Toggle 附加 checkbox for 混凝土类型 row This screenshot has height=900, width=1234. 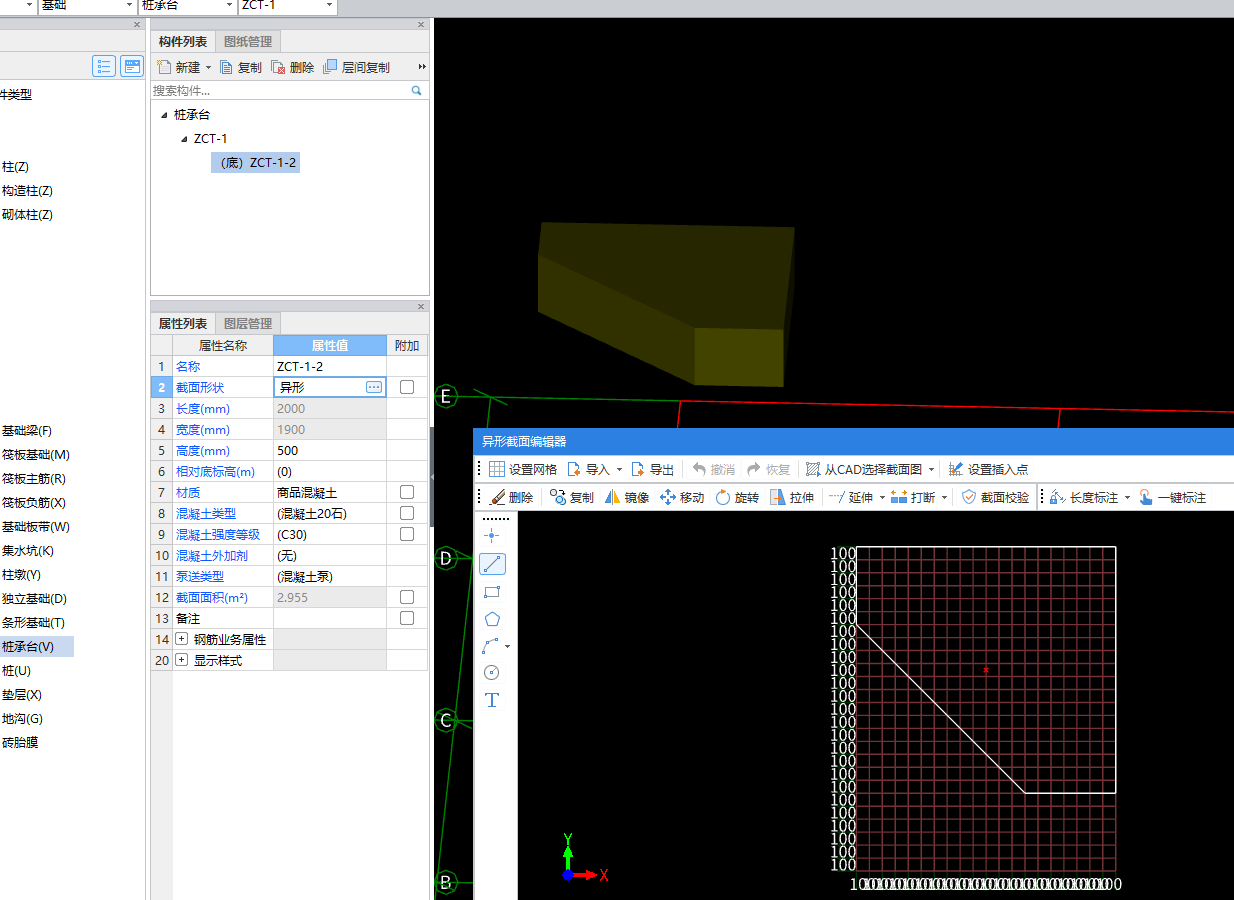coord(407,513)
